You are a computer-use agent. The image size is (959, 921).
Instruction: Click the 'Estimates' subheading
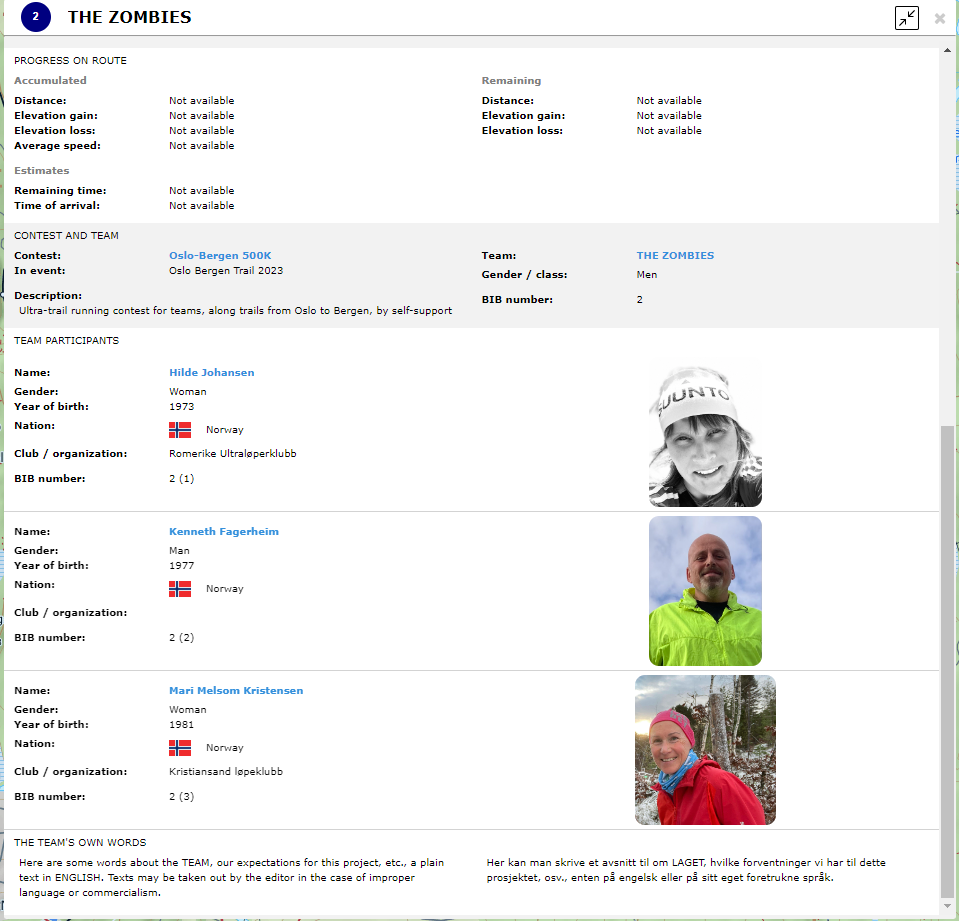tap(42, 171)
